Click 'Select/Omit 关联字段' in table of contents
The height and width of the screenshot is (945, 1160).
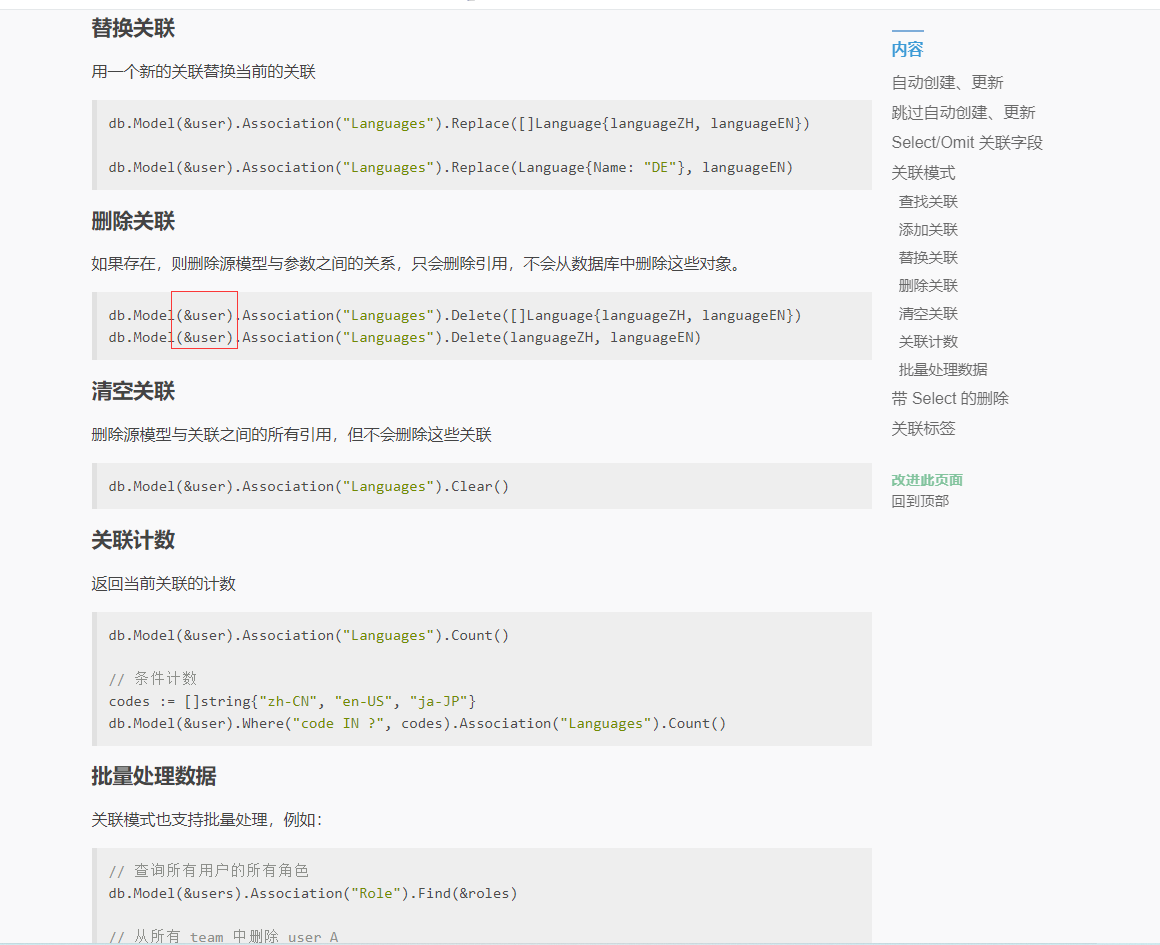967,143
